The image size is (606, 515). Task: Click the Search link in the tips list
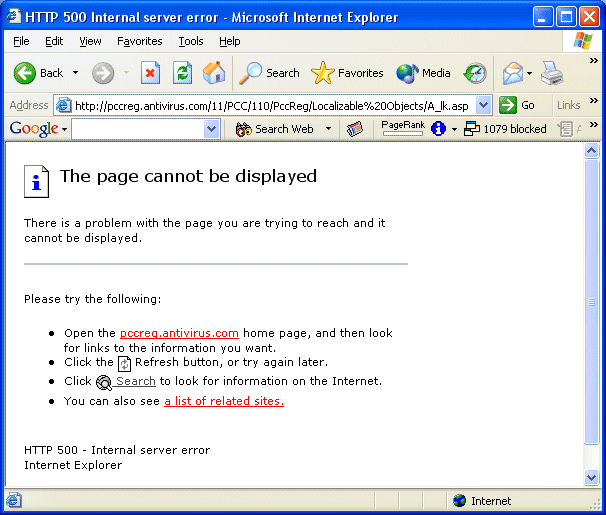(136, 381)
